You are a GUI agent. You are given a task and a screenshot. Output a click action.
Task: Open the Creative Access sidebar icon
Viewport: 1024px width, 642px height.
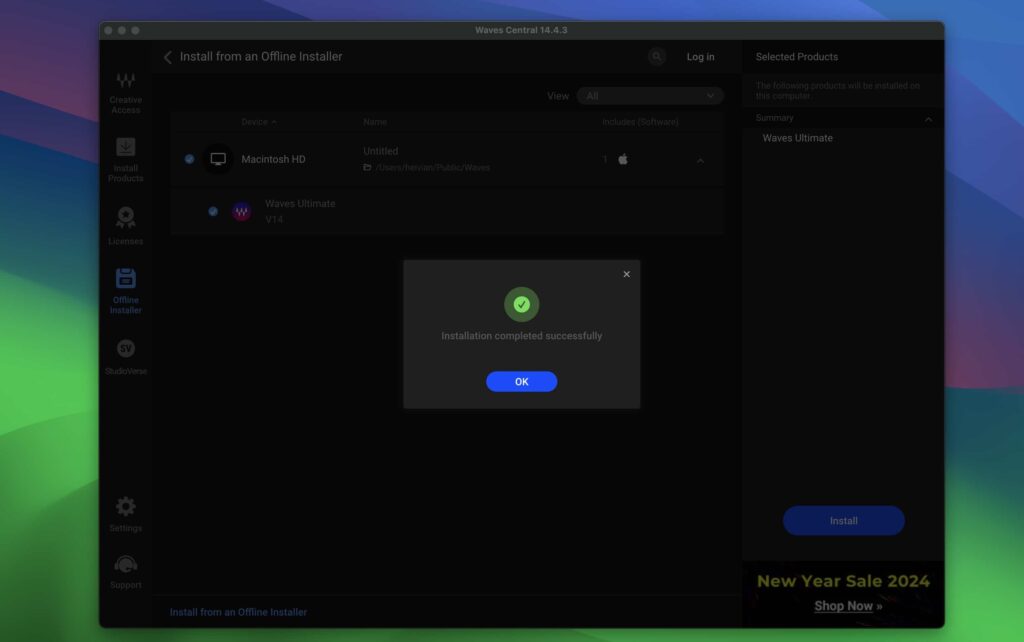pos(126,83)
